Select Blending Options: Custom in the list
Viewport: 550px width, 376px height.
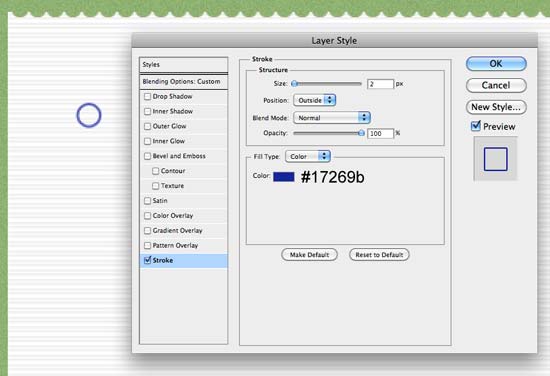point(183,82)
